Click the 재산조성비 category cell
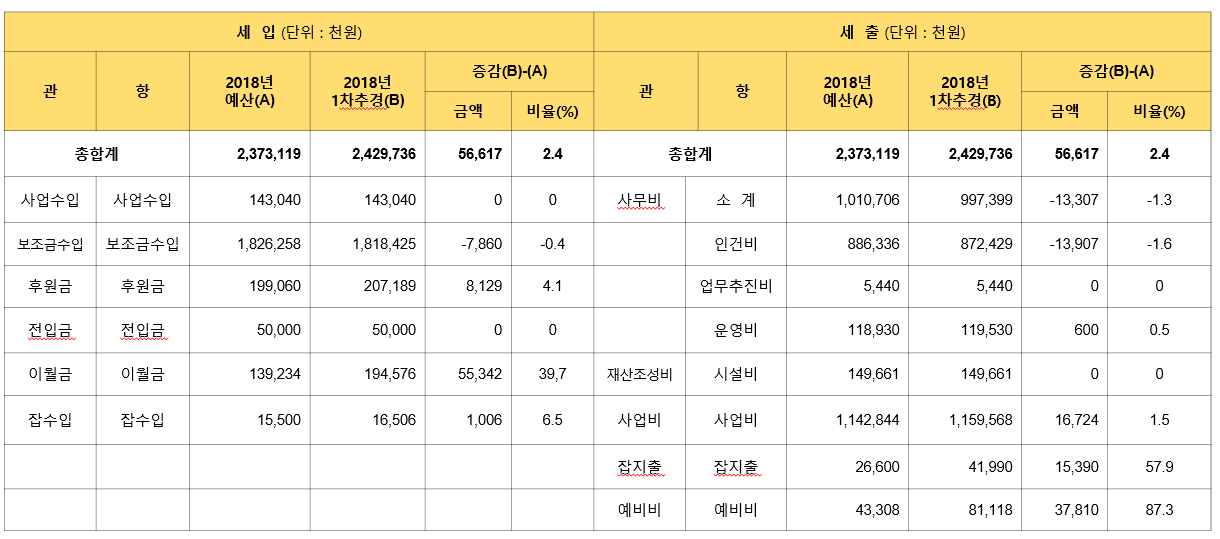 pos(639,374)
